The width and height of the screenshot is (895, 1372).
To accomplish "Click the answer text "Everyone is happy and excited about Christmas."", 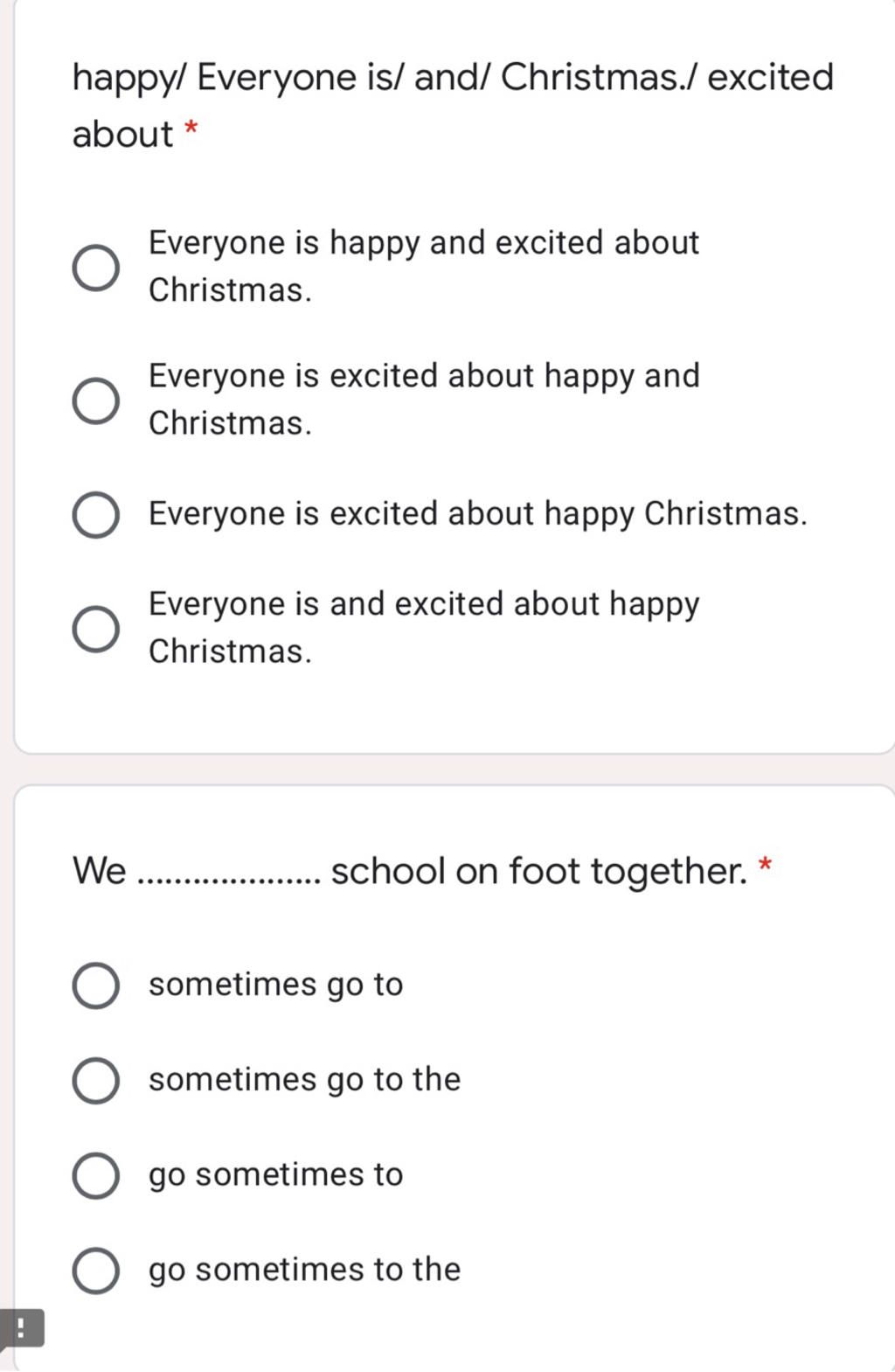I will coord(424,266).
